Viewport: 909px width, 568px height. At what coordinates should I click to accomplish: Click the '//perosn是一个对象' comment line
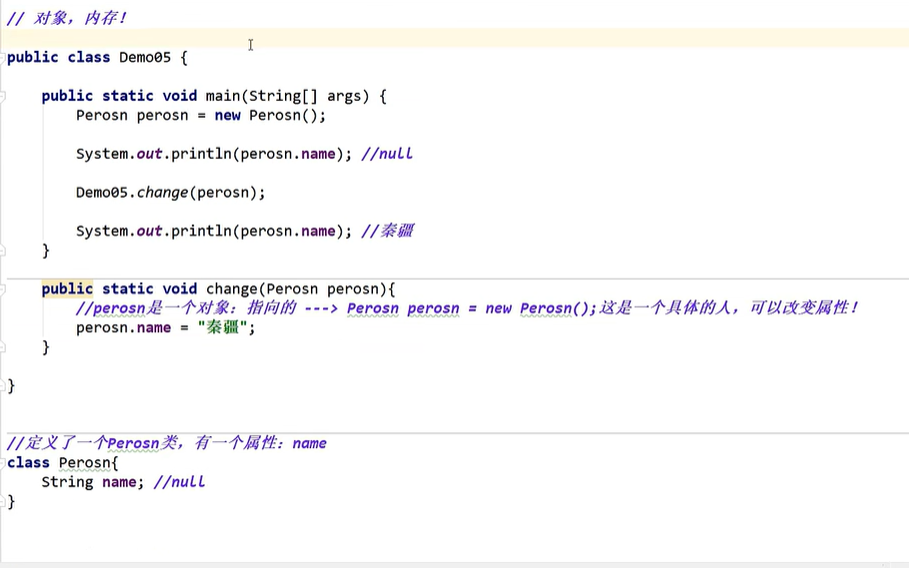tap(467, 308)
